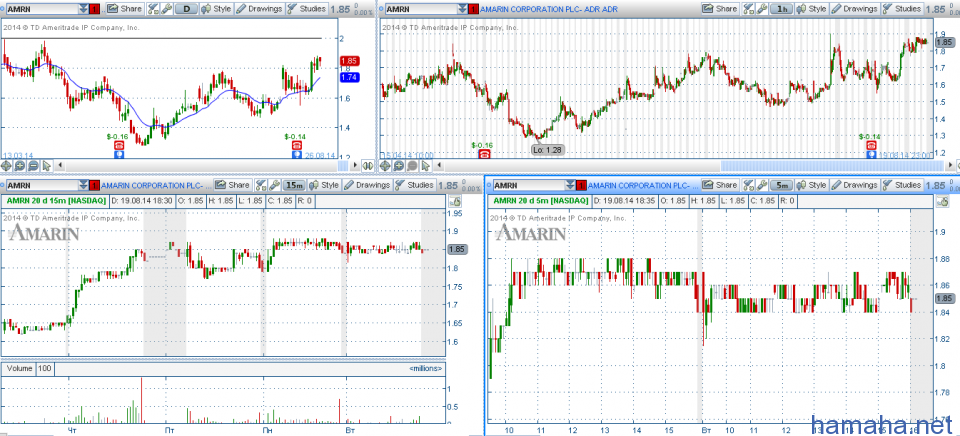Click the scrollbar thumb under the 1h chart

coord(833,165)
